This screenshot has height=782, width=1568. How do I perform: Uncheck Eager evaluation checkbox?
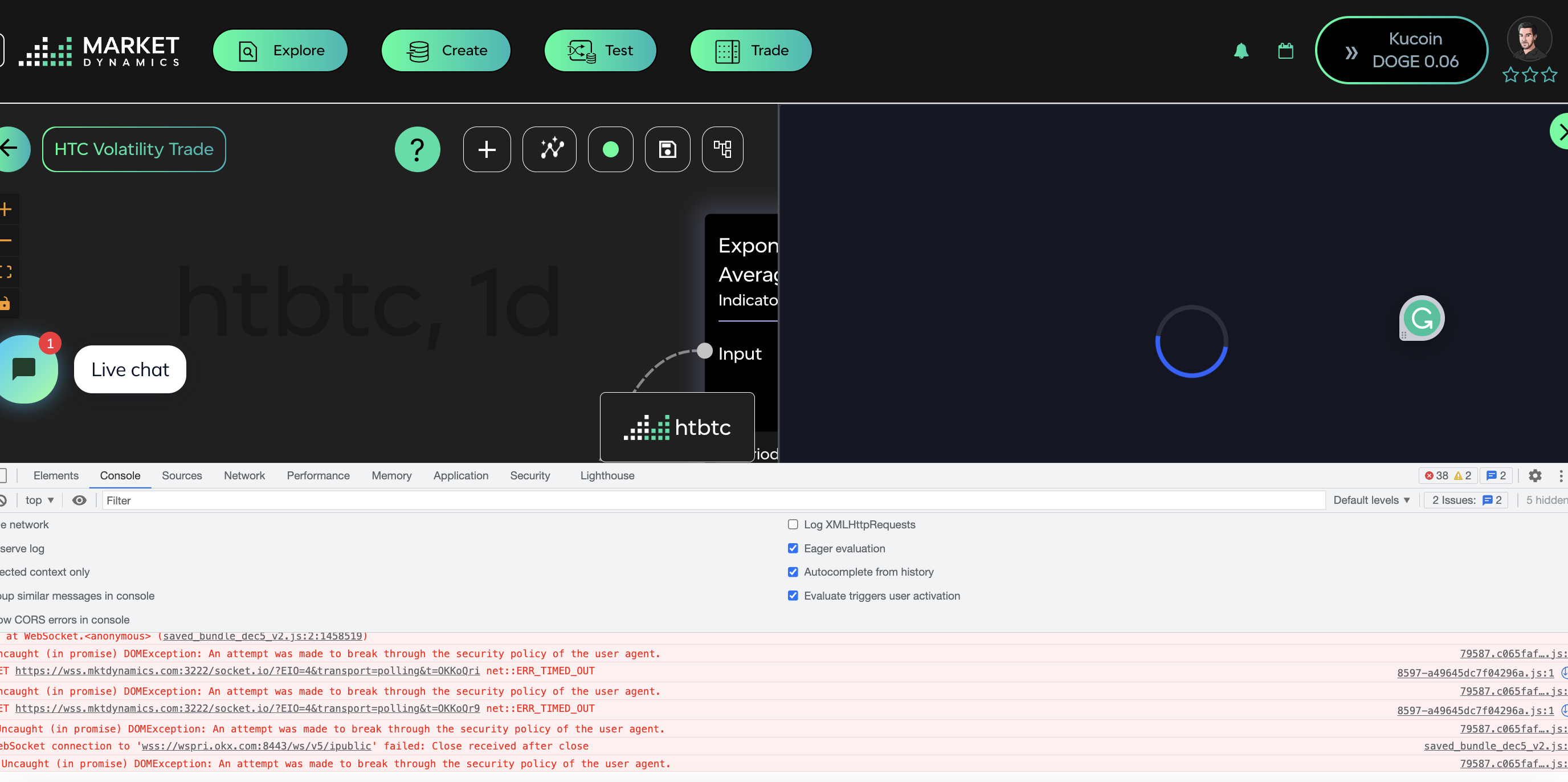click(793, 548)
